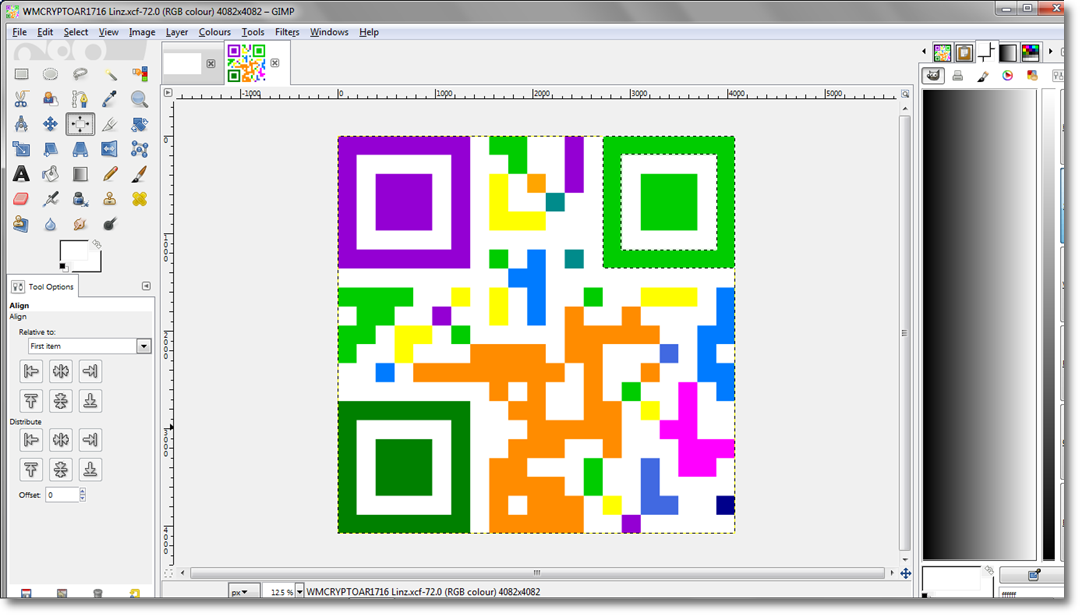
Task: Activate the Paintbrush tool
Action: click(x=139, y=174)
